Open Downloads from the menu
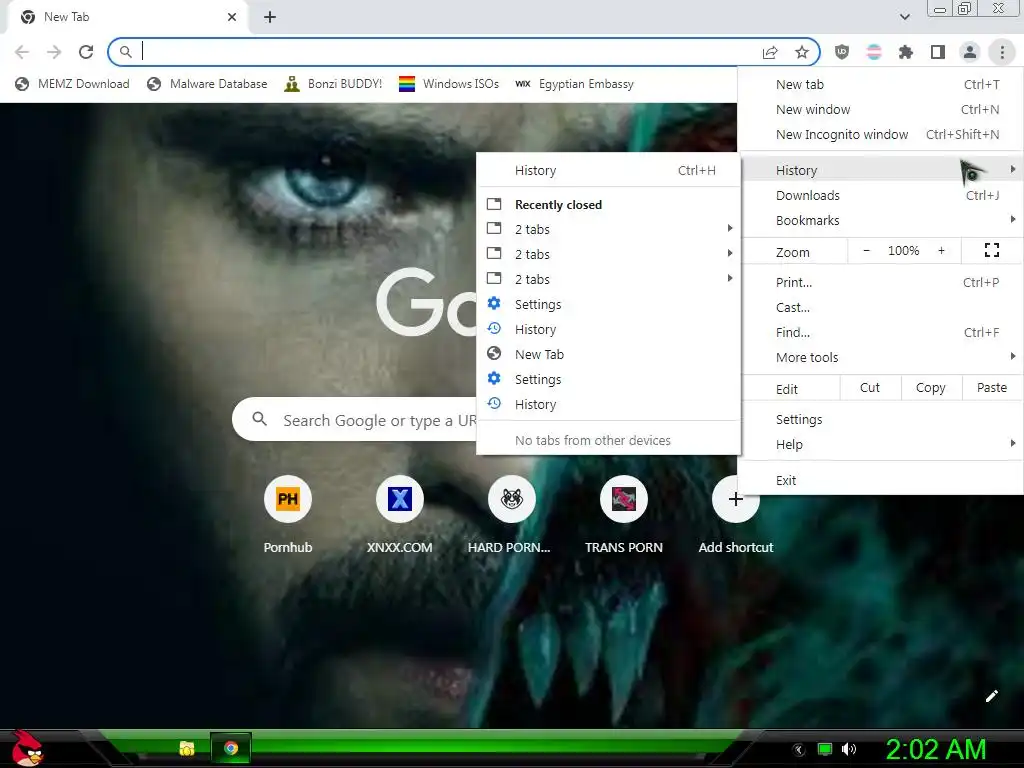This screenshot has height=768, width=1024. 880,195
